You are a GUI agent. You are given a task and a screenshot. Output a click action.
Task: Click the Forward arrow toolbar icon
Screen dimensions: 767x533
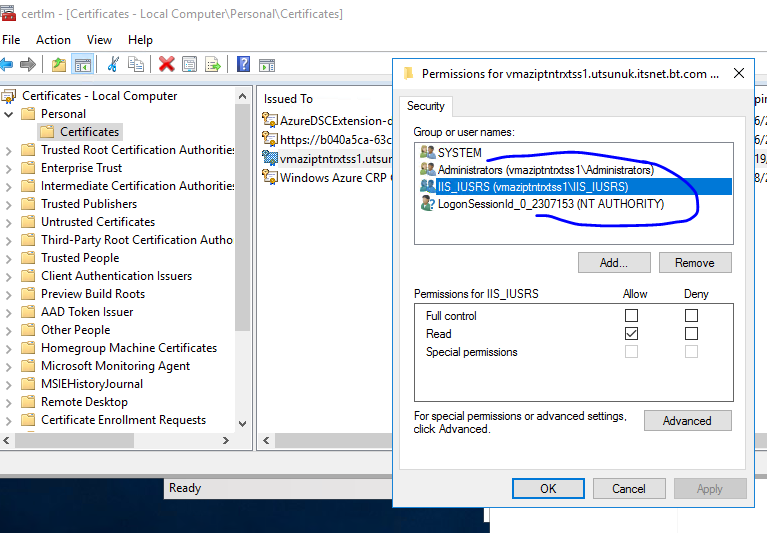pyautogui.click(x=28, y=64)
